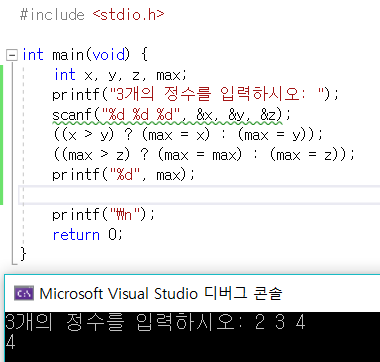Image resolution: width=380 pixels, height=362 pixels.
Task: Click the closing brace of main
Action: pos(23,254)
